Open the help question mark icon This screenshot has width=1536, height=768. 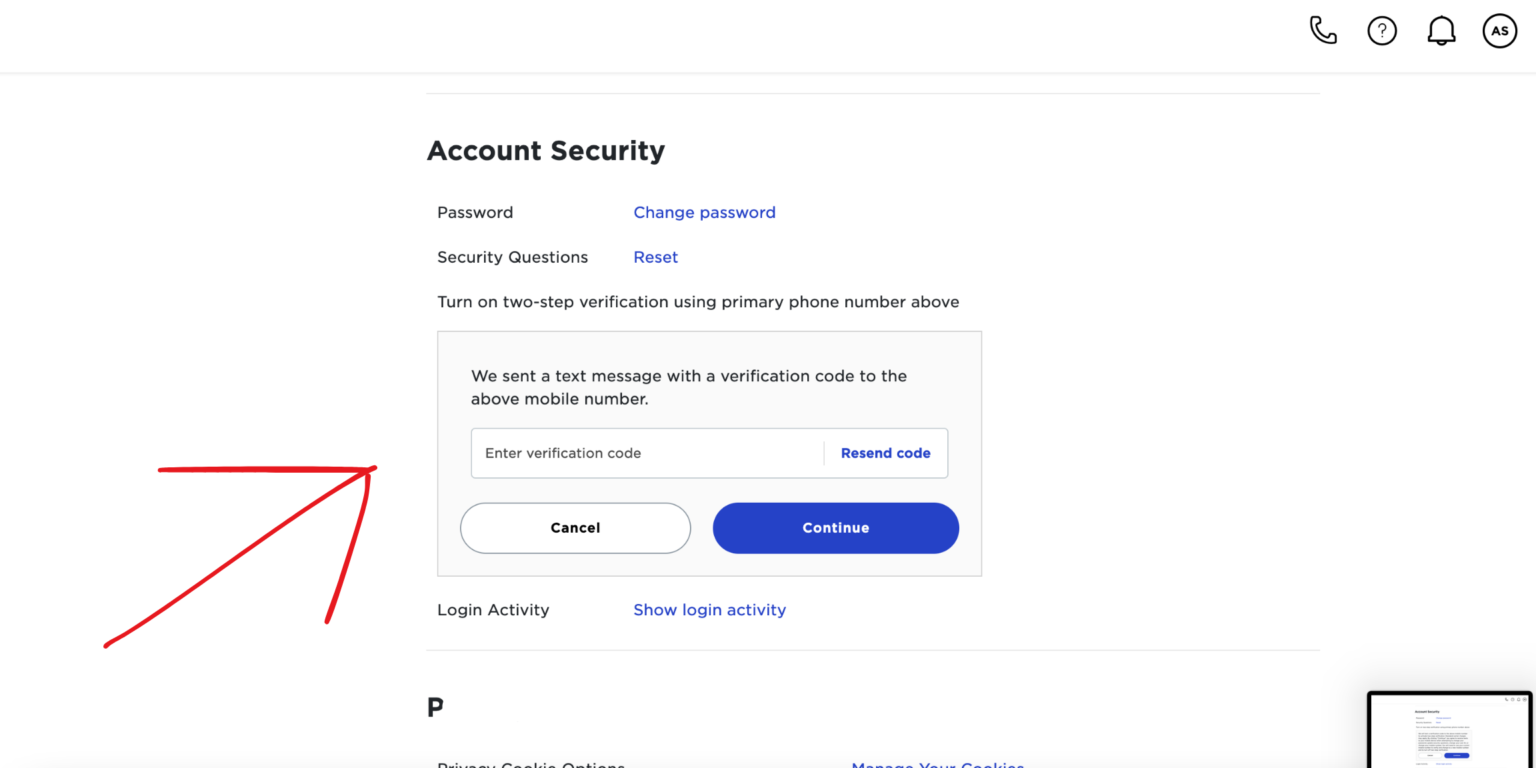click(x=1382, y=30)
